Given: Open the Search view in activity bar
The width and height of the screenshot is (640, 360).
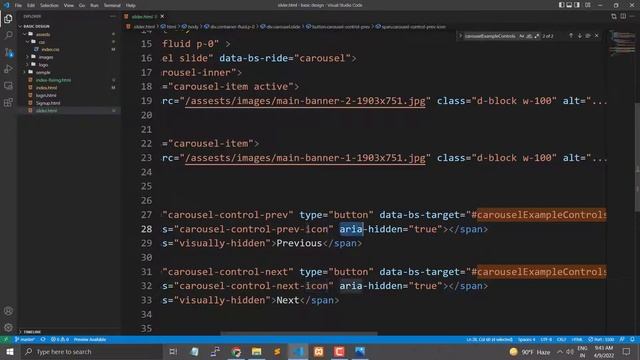Looking at the screenshot, I should (x=8, y=36).
